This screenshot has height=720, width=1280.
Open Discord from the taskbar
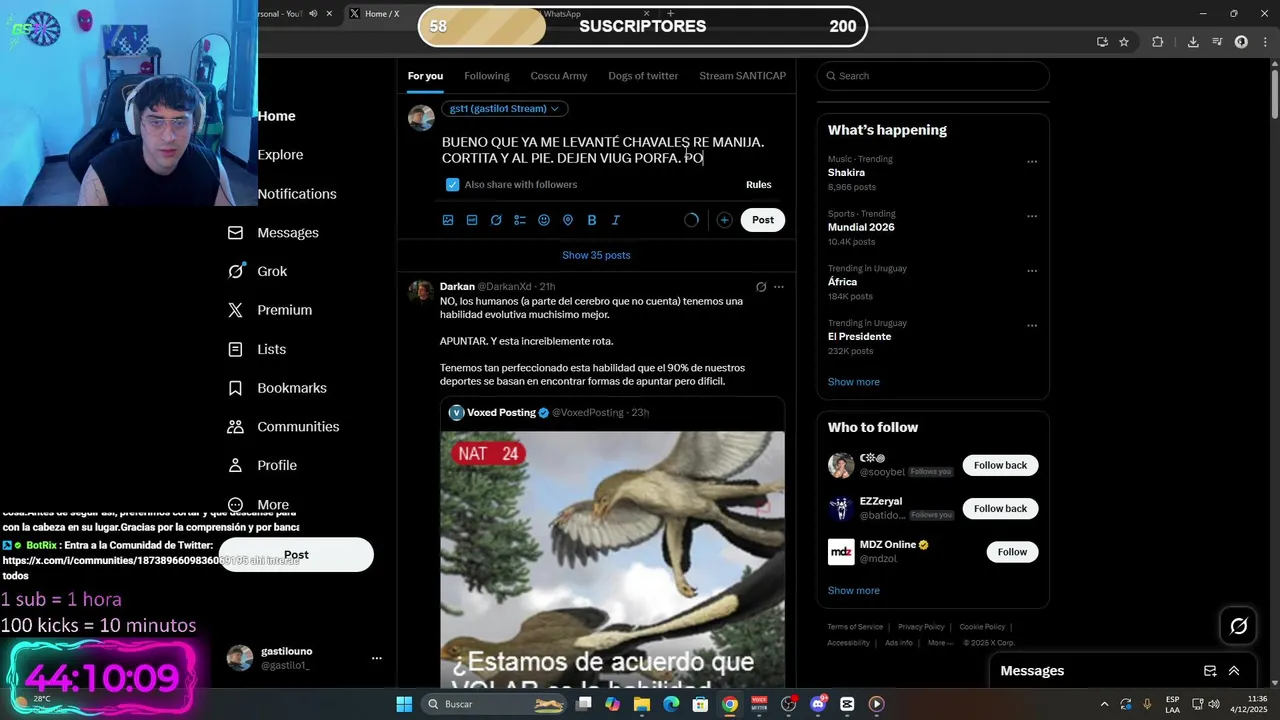click(x=818, y=704)
